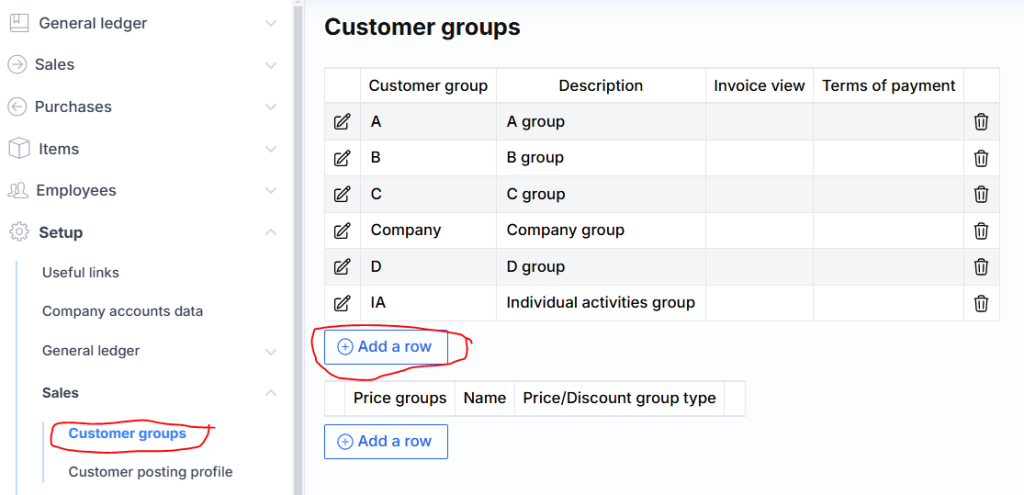Delete the B group row

point(981,158)
